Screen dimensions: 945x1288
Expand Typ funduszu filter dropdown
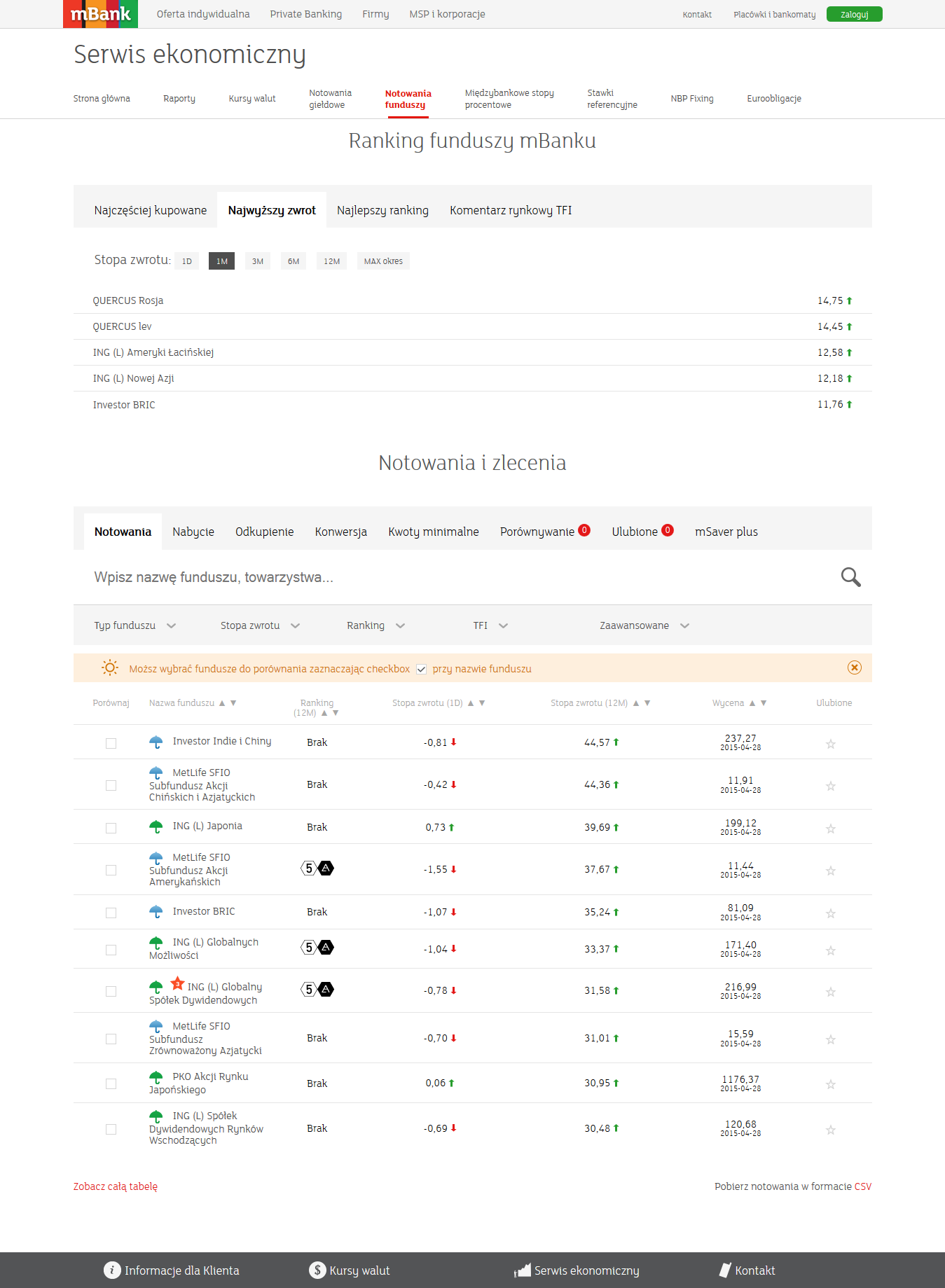pyautogui.click(x=135, y=625)
